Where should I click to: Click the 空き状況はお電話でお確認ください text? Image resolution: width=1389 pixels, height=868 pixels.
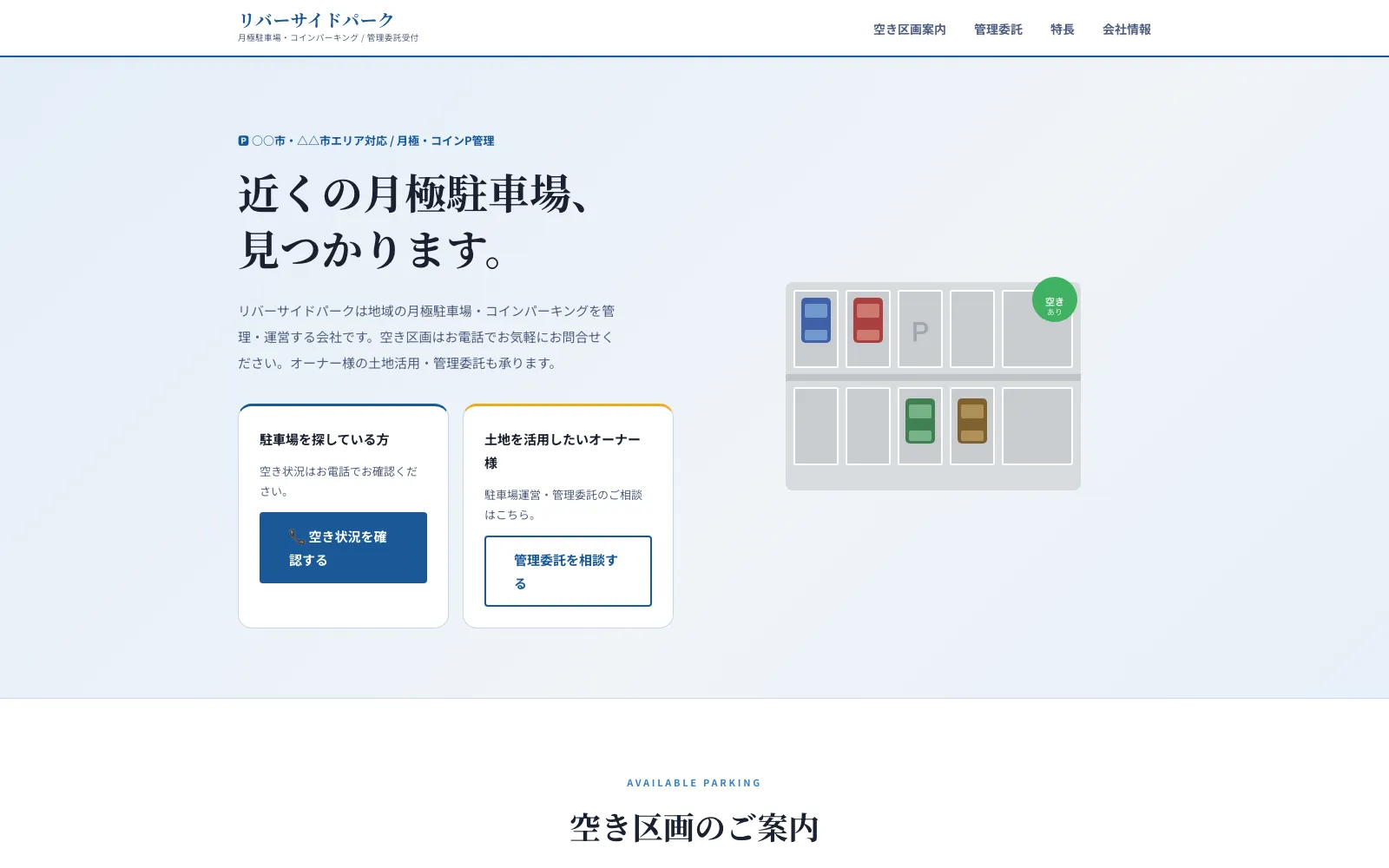pyautogui.click(x=339, y=482)
